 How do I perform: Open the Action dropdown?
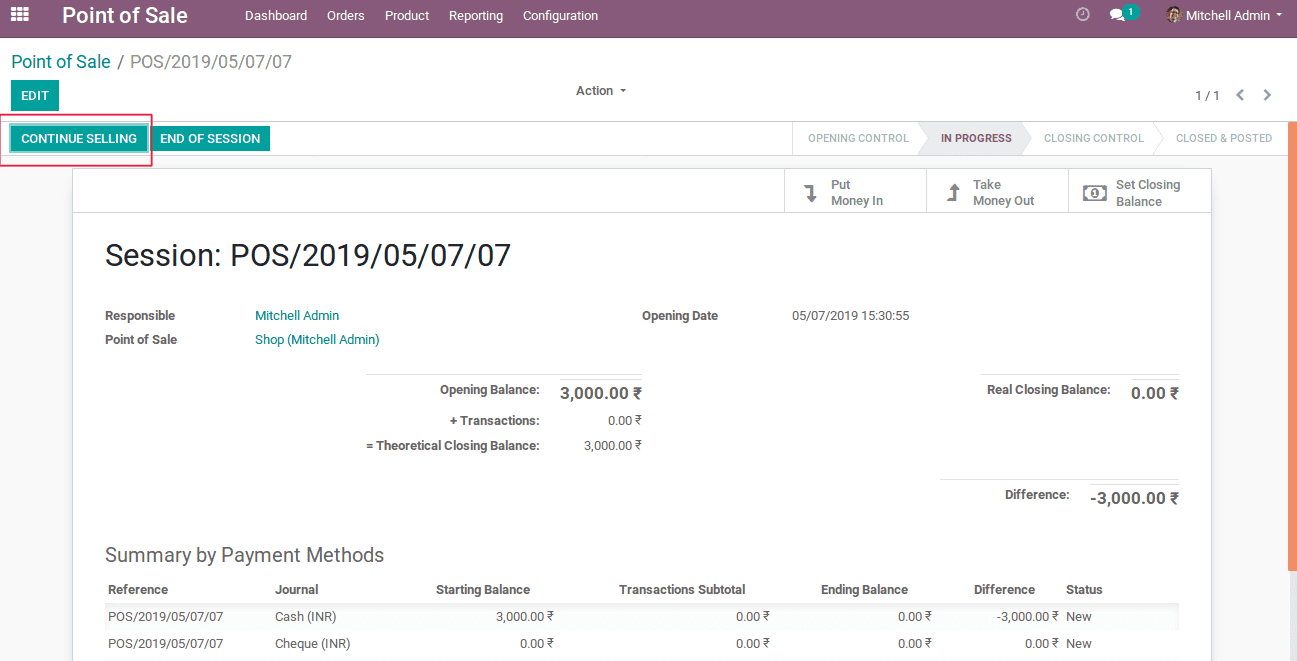[x=601, y=91]
